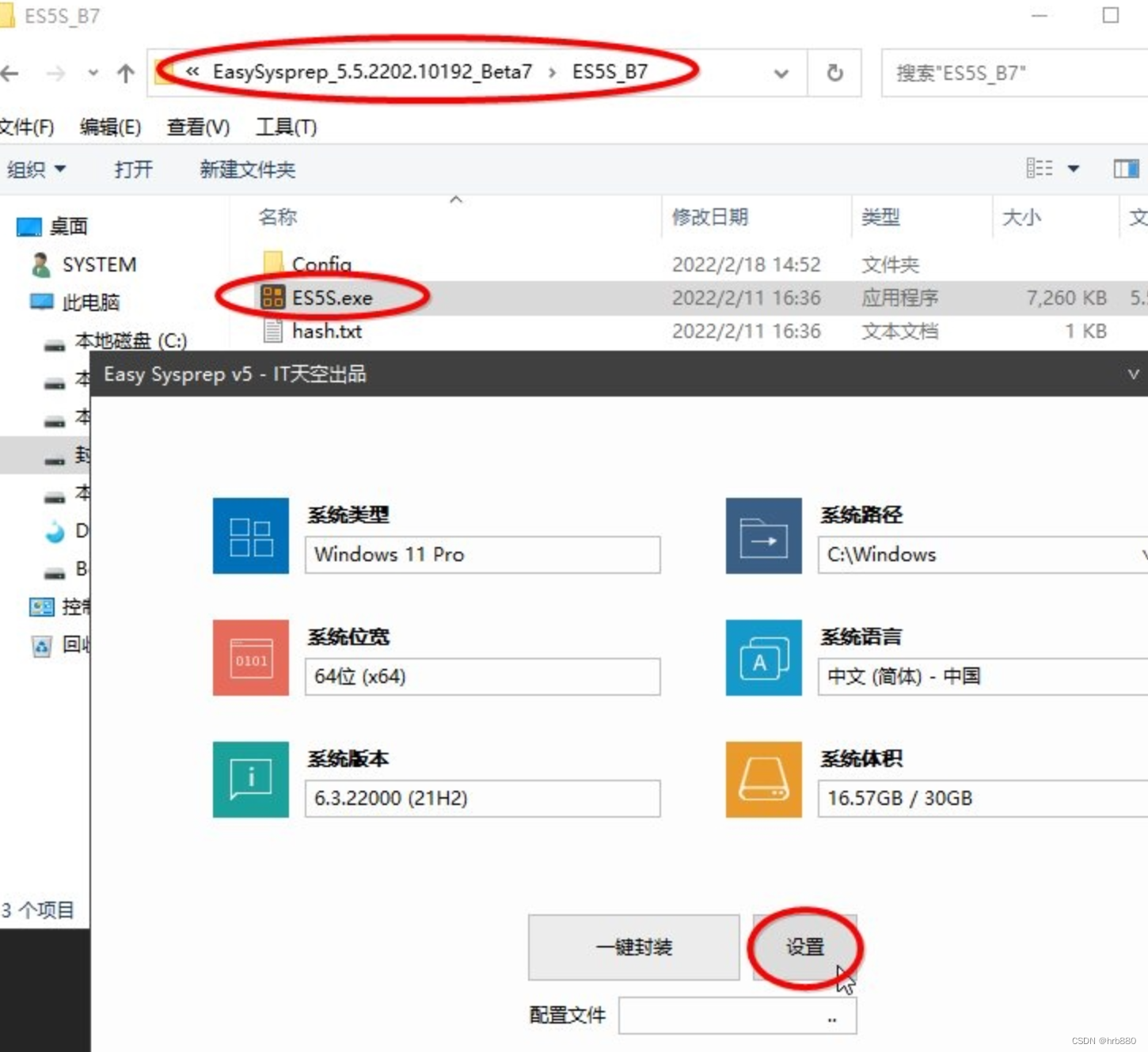
Task: Open view options dropdown arrow
Action: [x=1074, y=169]
